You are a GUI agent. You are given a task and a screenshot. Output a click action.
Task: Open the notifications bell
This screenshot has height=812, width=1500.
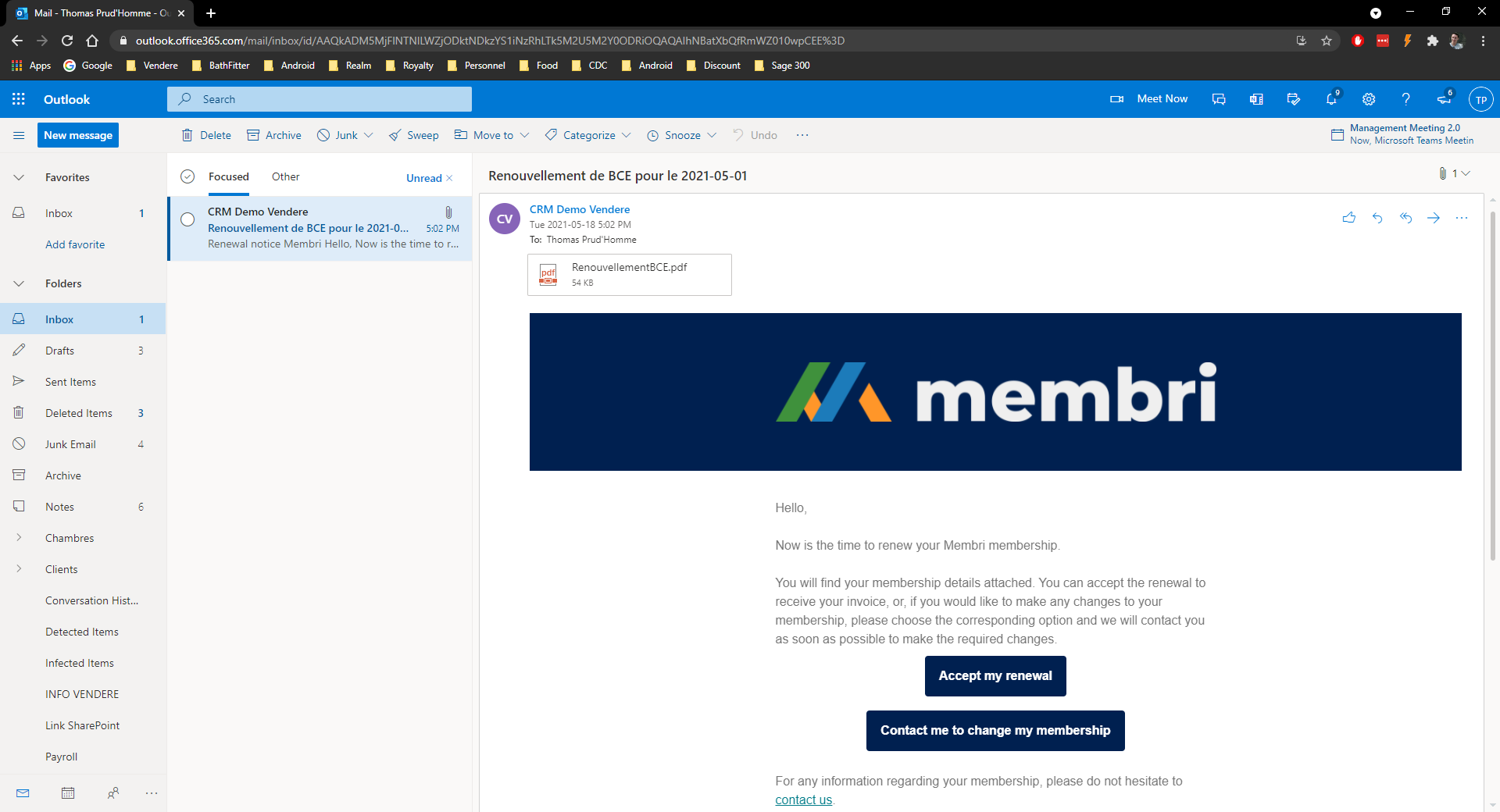tap(1332, 99)
